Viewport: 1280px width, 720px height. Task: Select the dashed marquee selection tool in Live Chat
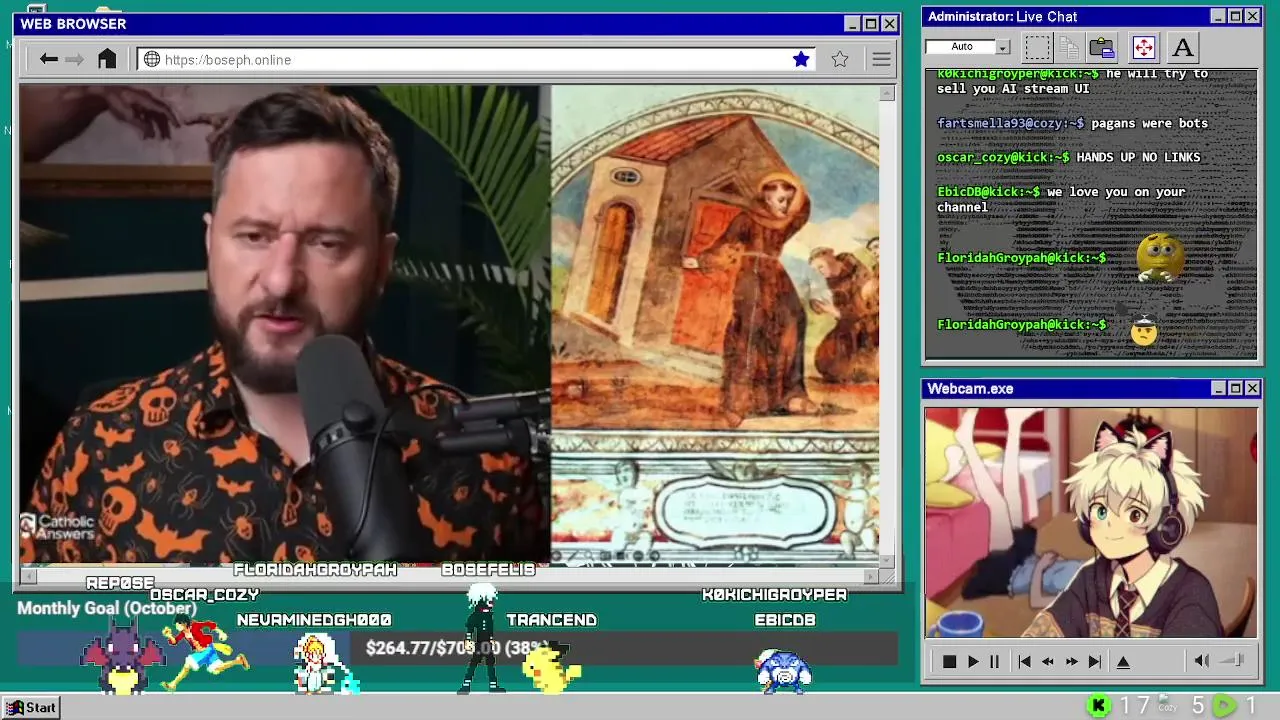coord(1038,47)
